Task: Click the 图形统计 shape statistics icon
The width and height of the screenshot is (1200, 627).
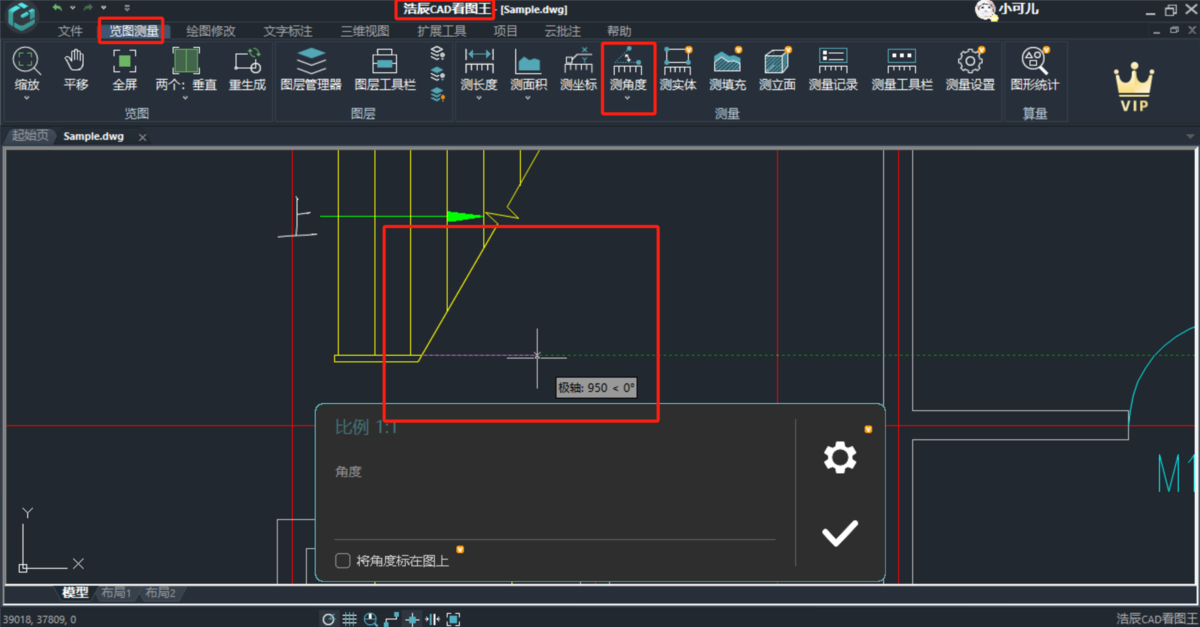Action: click(1034, 68)
